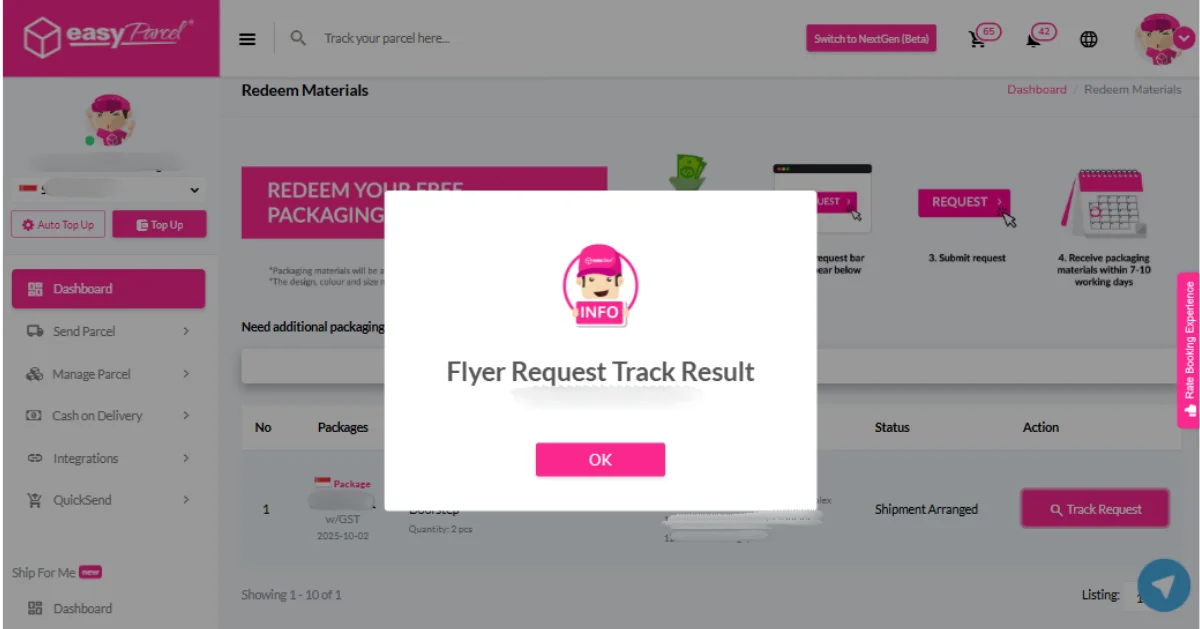Click the Dashboard breadcrumb link
The width and height of the screenshot is (1200, 629).
click(1036, 90)
